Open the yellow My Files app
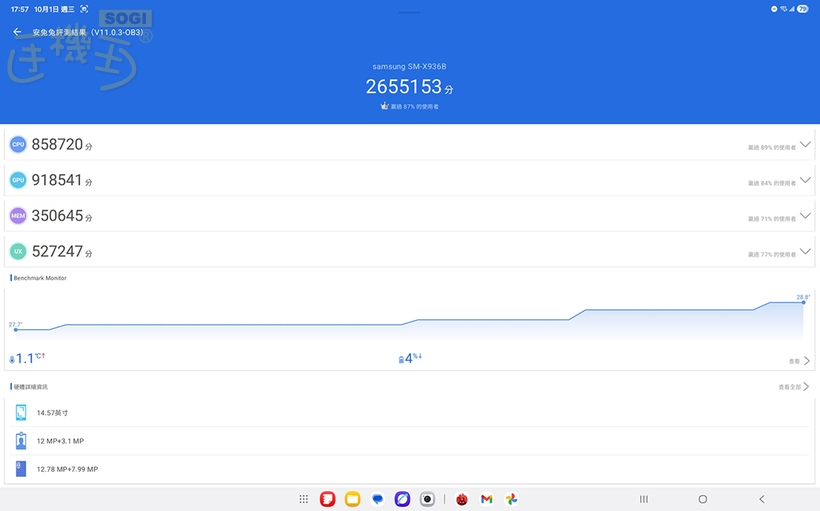Image resolution: width=820 pixels, height=511 pixels. click(x=352, y=499)
